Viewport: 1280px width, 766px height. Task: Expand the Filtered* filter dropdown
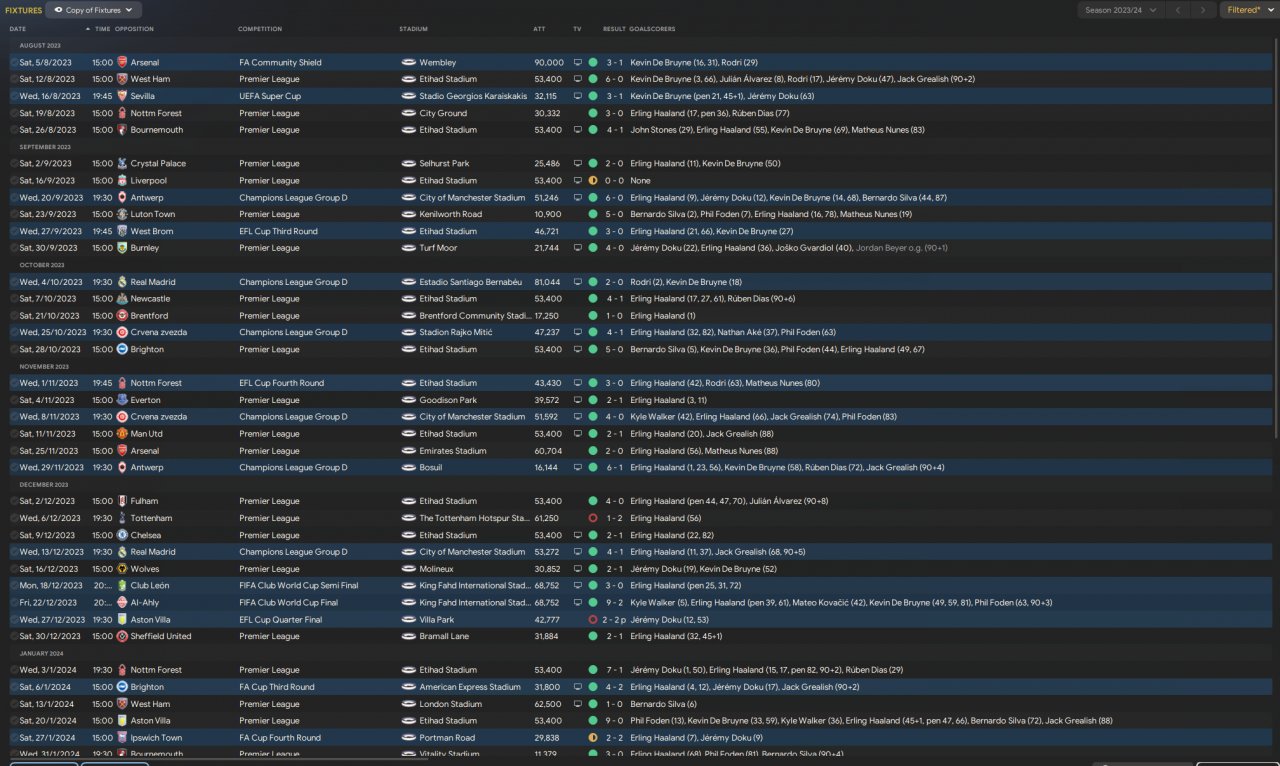click(x=1248, y=10)
